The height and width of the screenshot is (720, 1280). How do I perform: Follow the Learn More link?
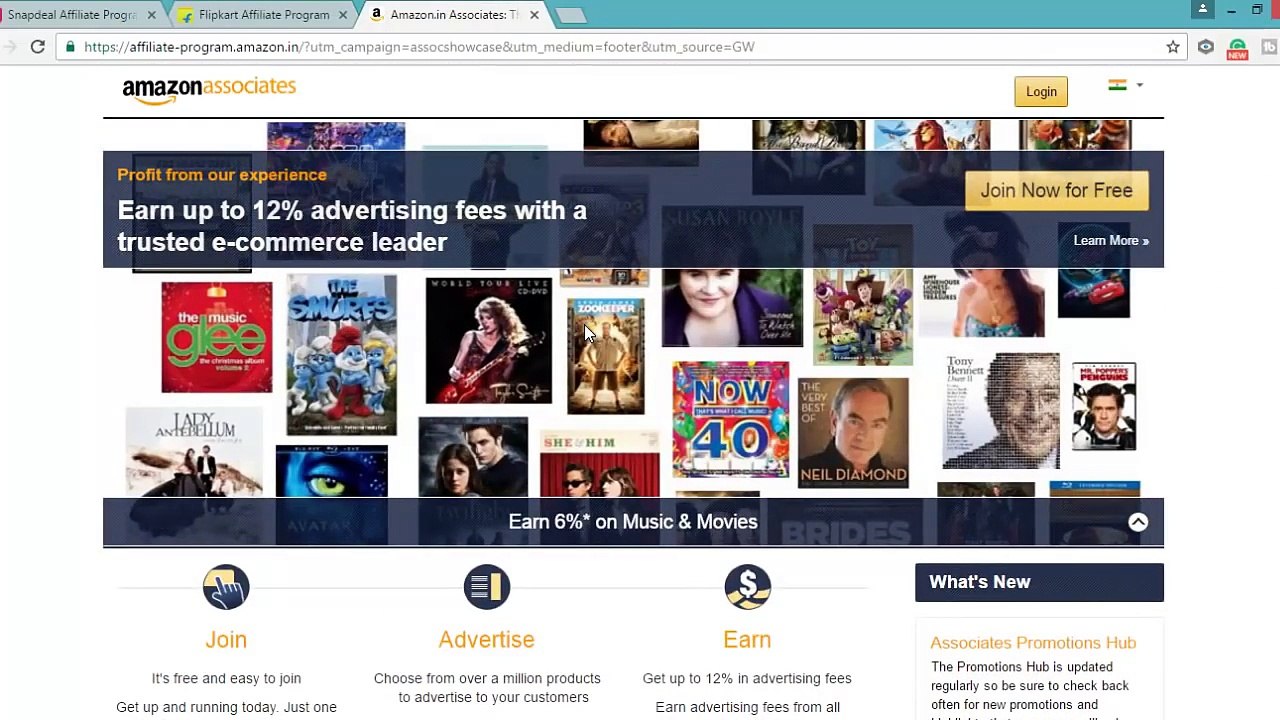(x=1111, y=240)
